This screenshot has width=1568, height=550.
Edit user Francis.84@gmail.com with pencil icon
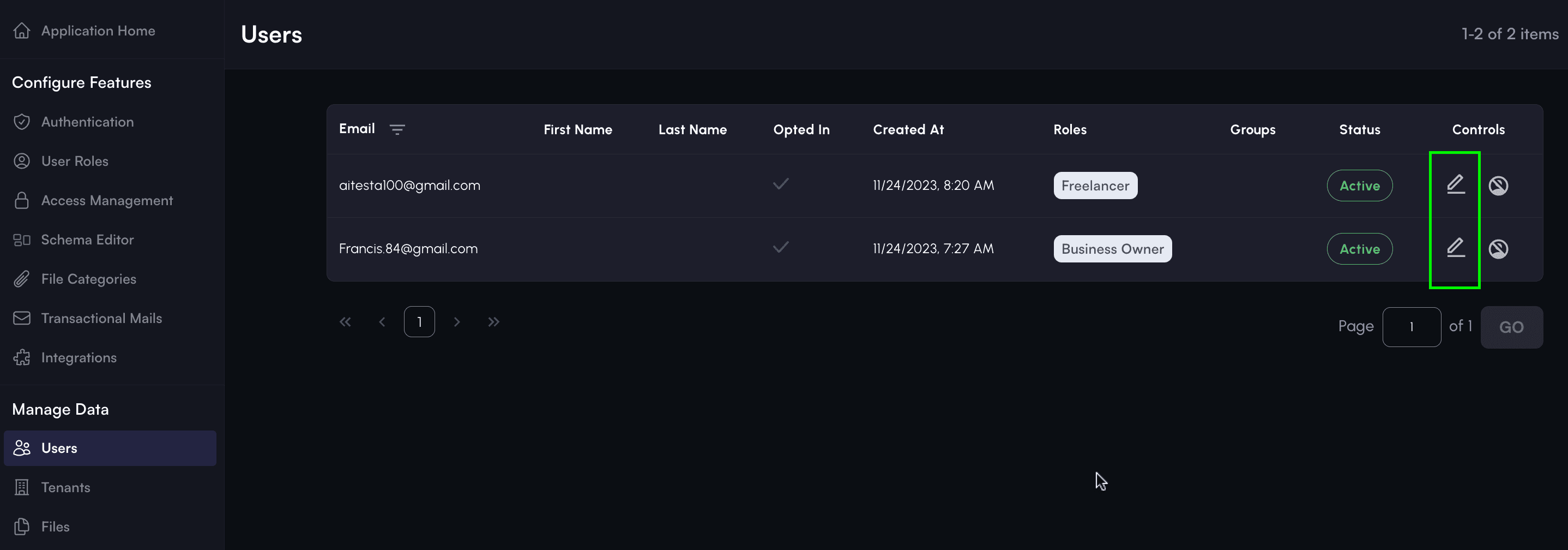tap(1455, 248)
